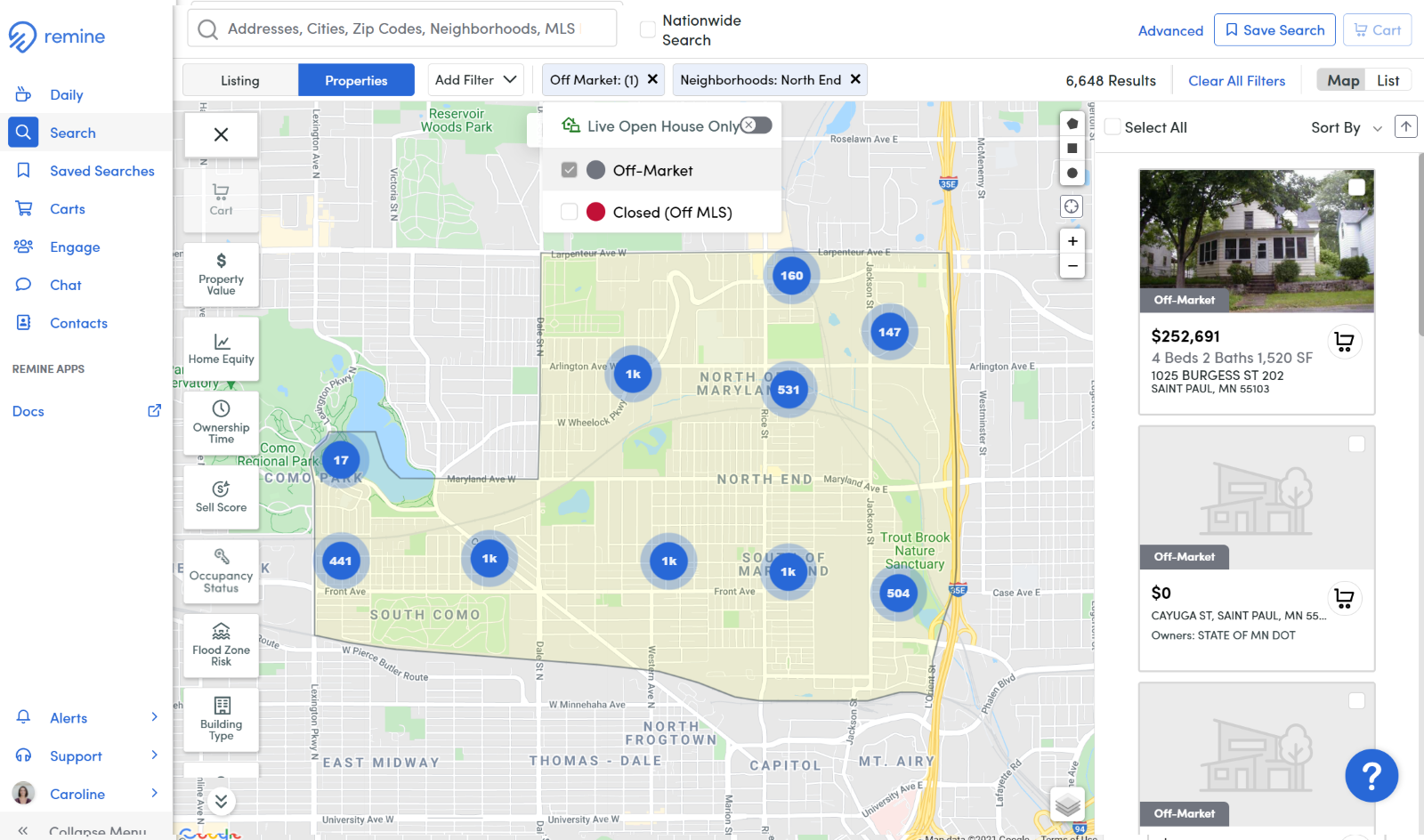Open the Daily page

click(x=66, y=95)
